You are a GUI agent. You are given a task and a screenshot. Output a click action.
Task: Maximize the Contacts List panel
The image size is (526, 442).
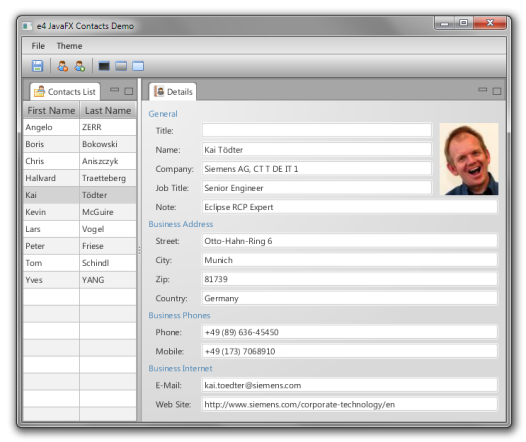click(128, 91)
